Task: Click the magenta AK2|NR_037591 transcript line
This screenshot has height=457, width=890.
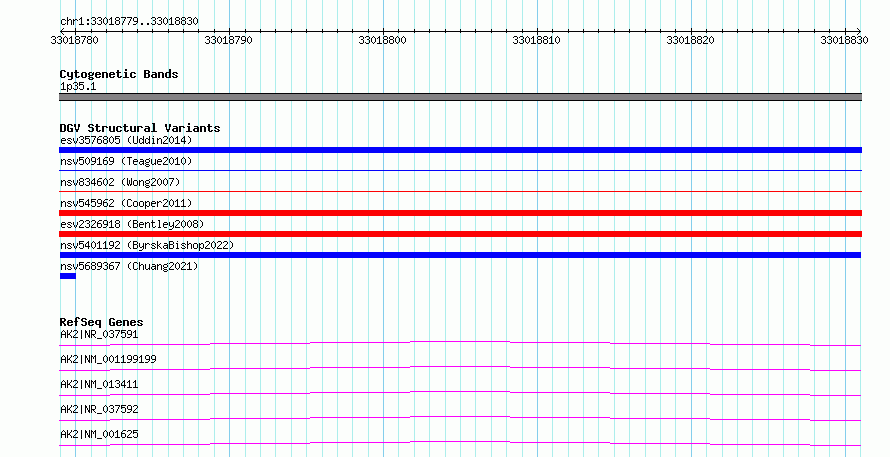Action: point(460,343)
